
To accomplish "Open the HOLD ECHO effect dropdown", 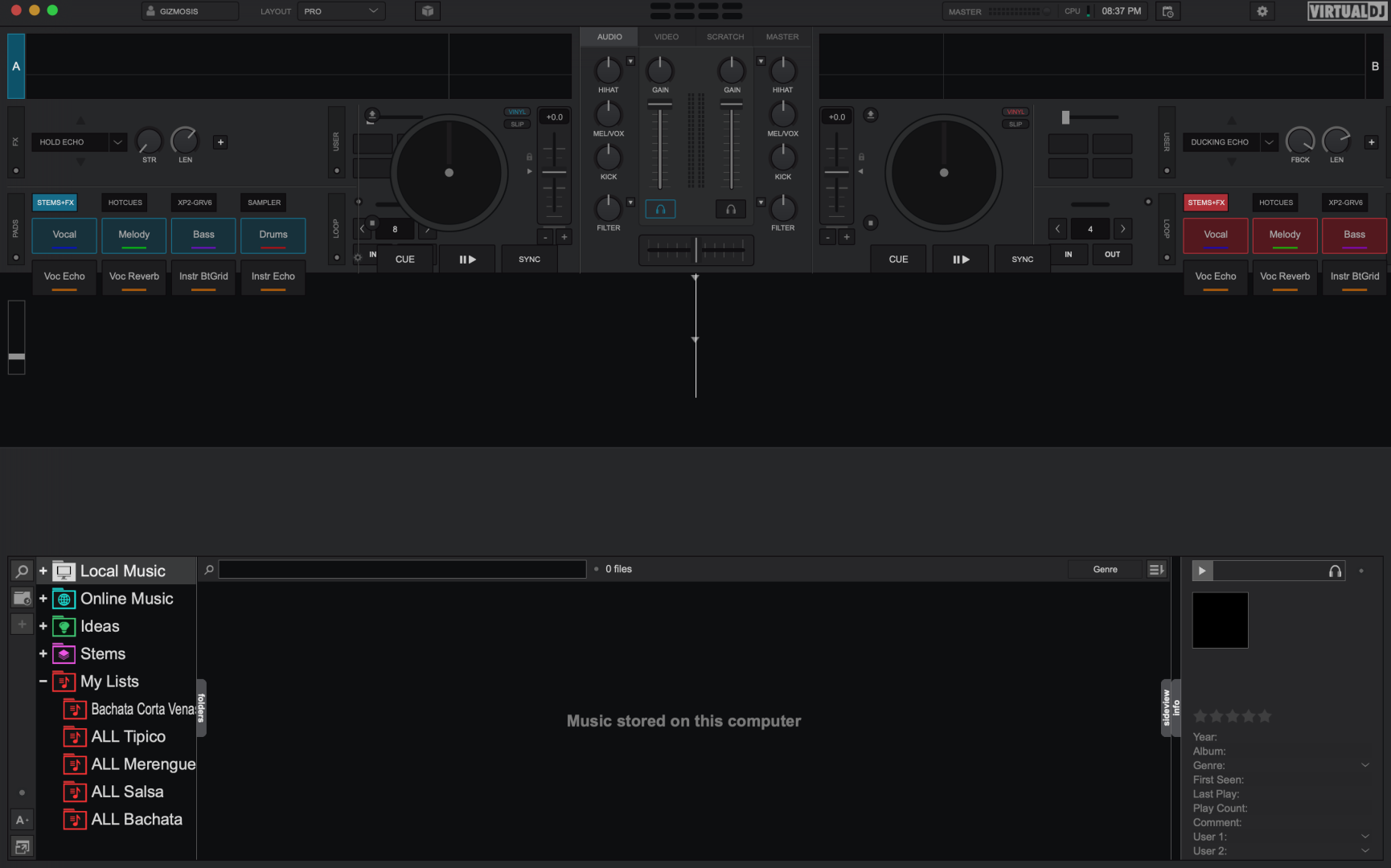I will point(118,142).
